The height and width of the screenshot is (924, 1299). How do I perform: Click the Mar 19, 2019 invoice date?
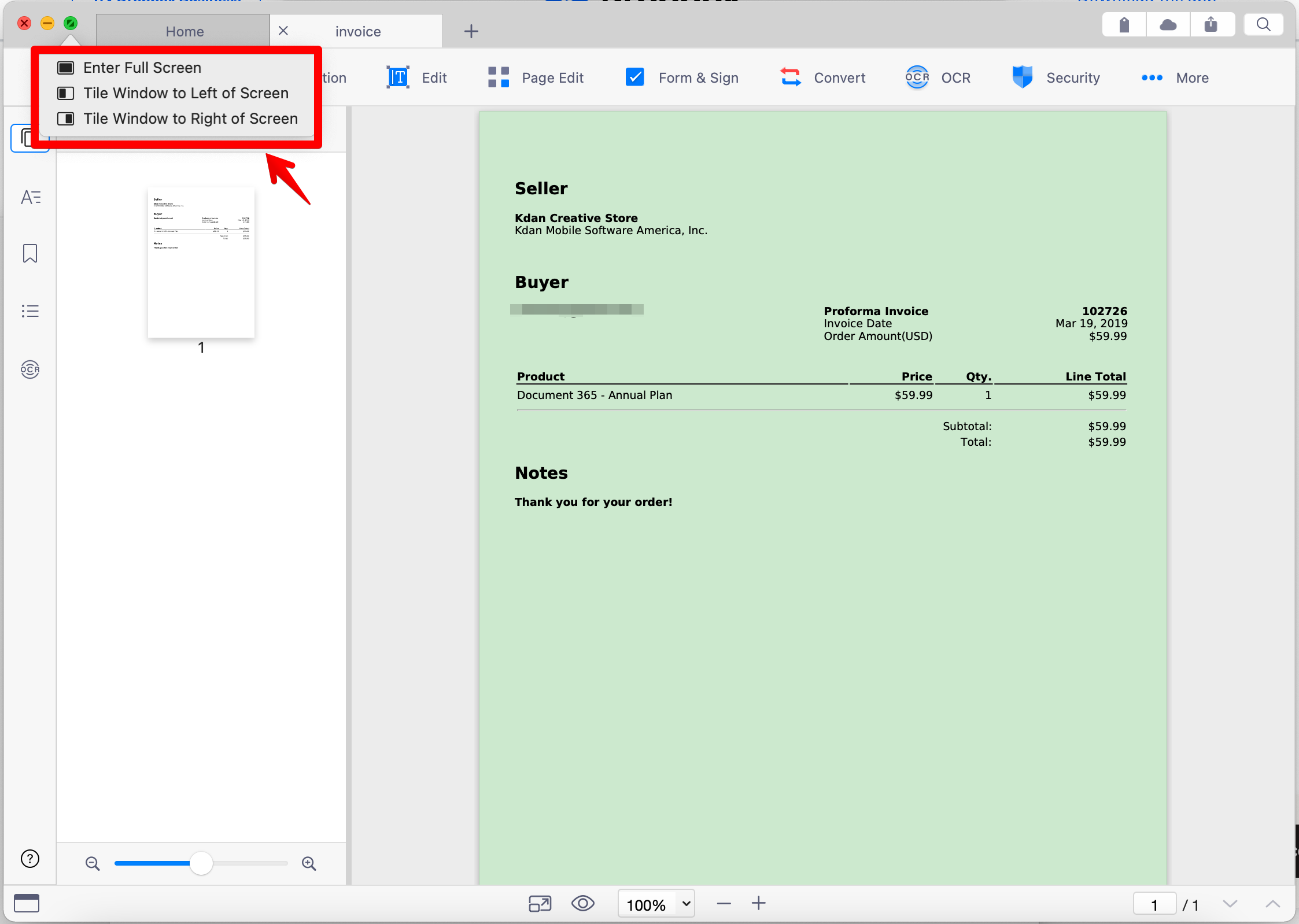click(1091, 323)
